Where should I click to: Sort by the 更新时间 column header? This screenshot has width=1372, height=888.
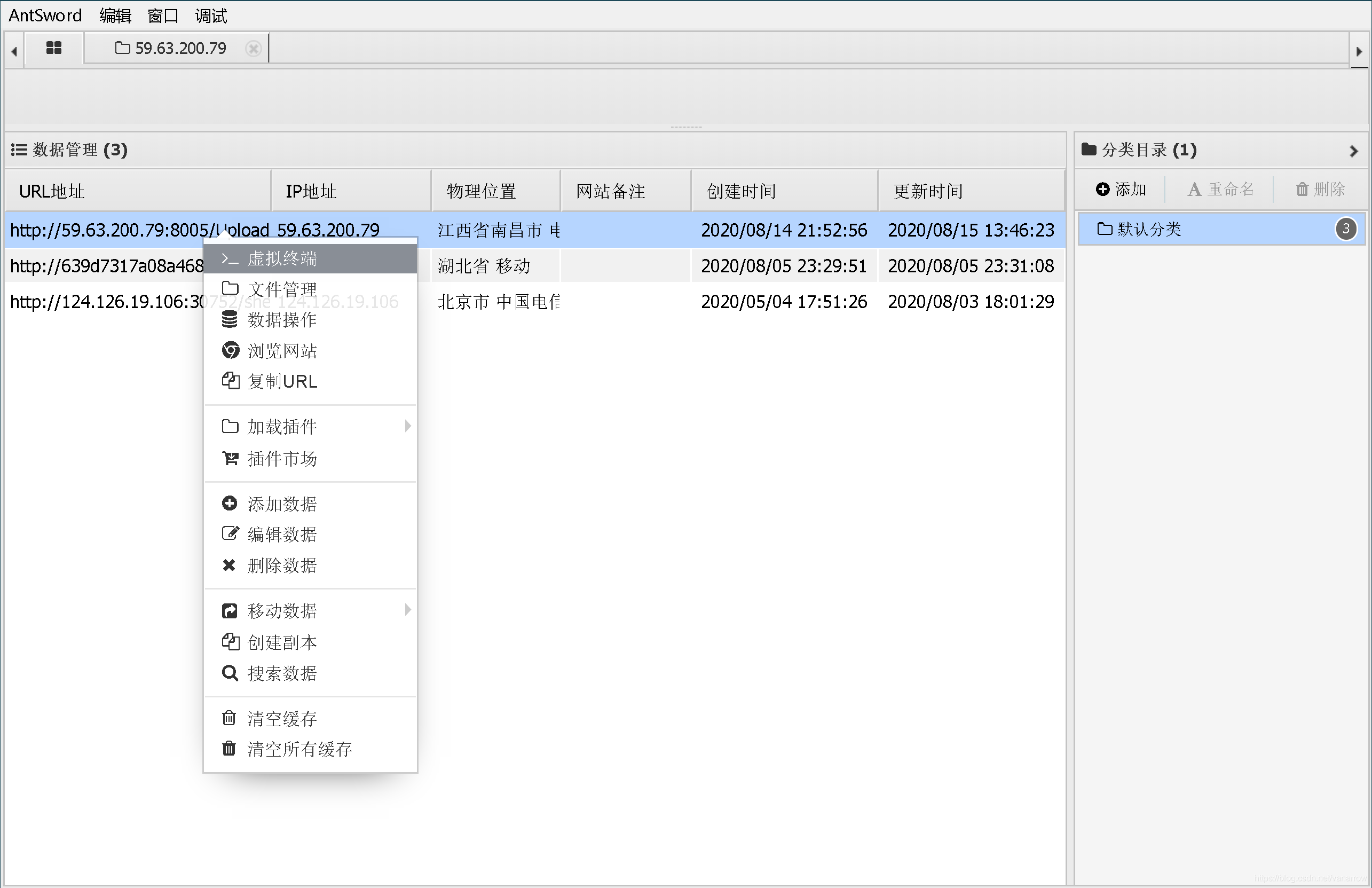point(972,191)
